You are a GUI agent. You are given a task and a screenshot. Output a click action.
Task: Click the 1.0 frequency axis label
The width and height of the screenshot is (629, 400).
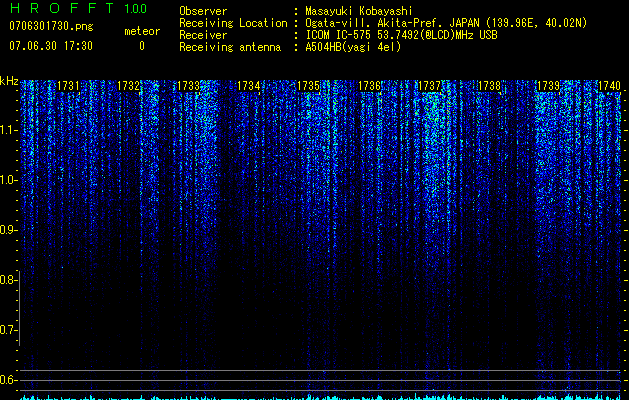(7, 180)
